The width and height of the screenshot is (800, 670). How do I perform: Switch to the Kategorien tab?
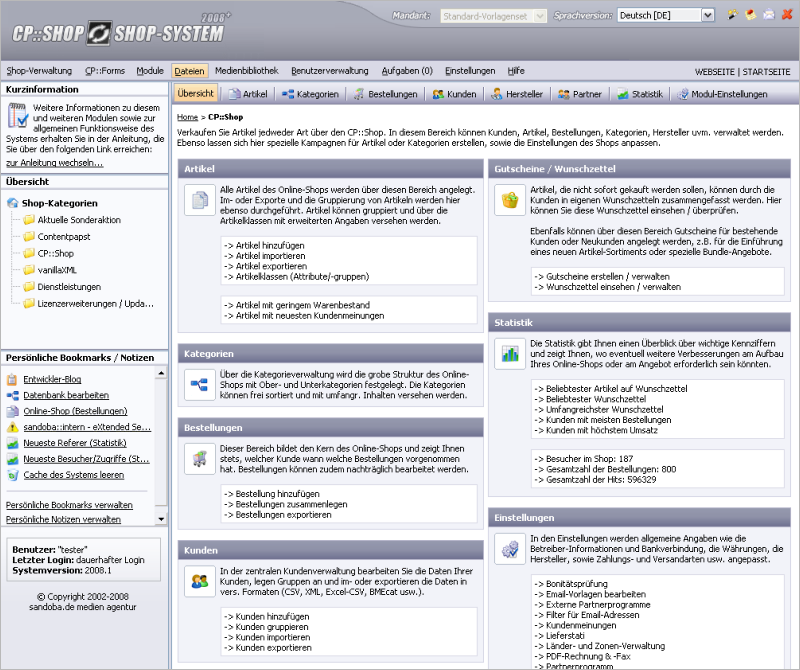[310, 94]
